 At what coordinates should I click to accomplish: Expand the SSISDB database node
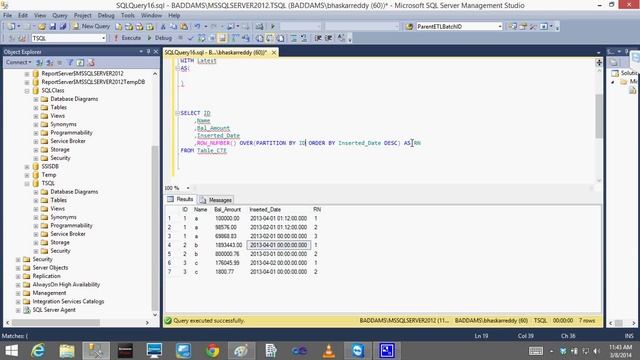click(27, 167)
